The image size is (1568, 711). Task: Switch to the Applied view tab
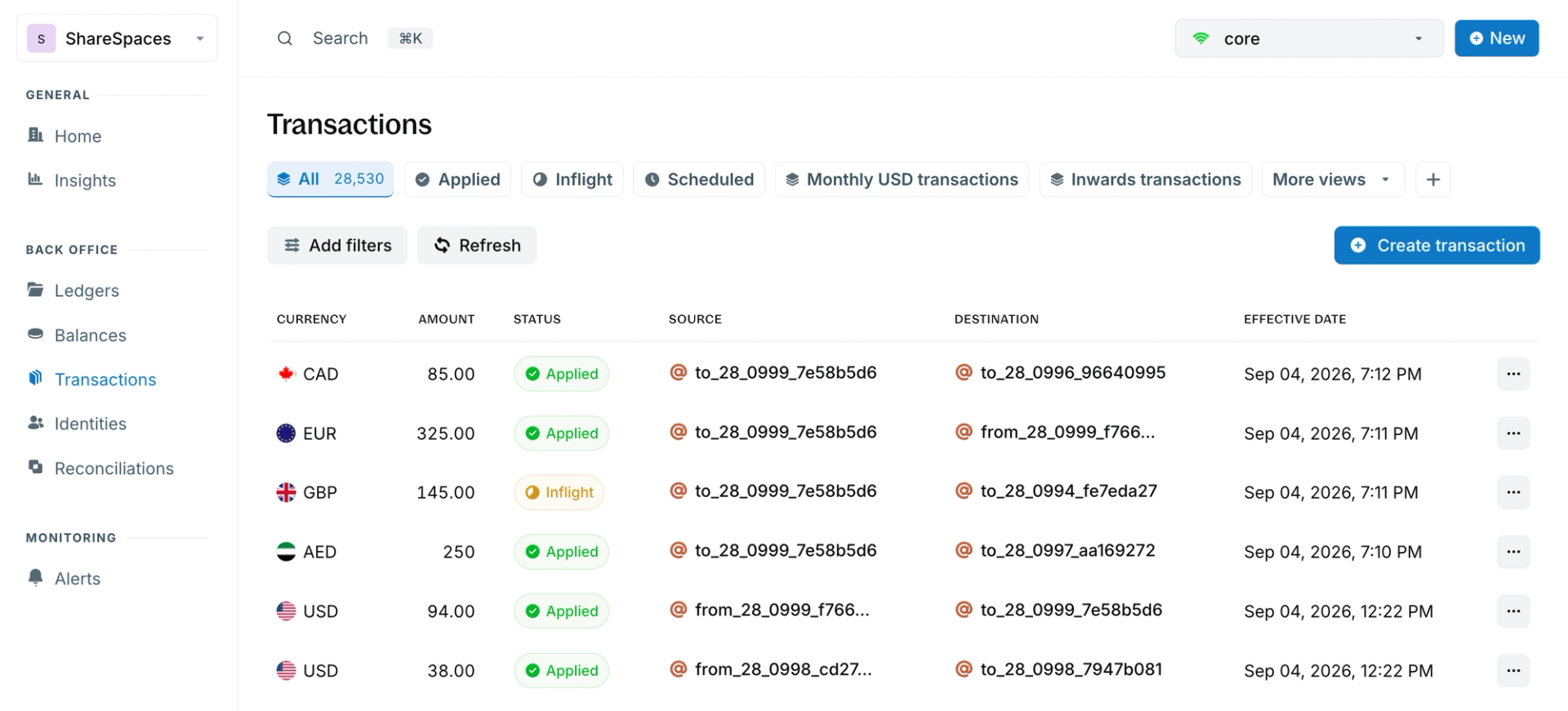click(x=457, y=180)
